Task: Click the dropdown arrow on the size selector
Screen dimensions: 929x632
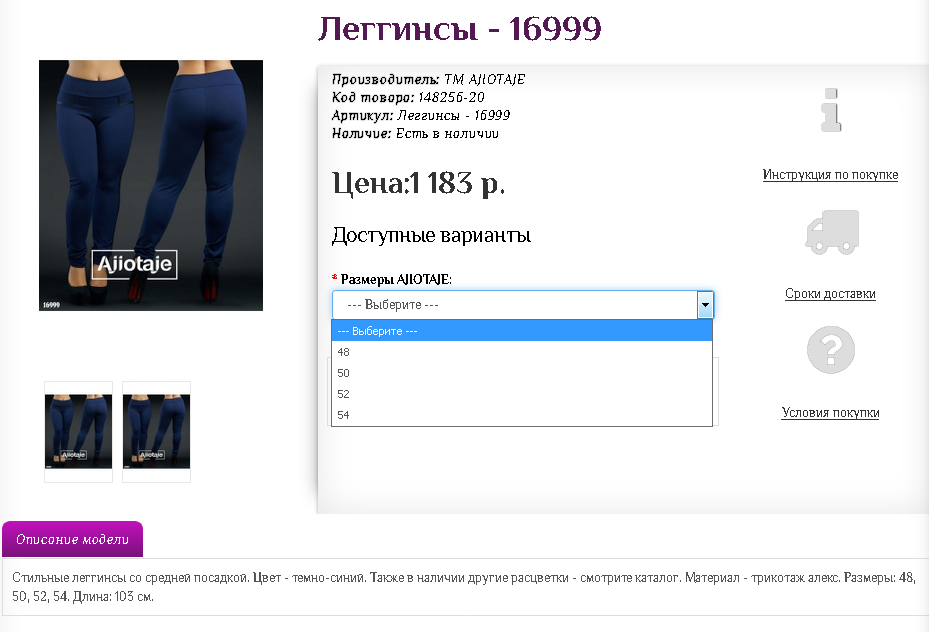Action: pyautogui.click(x=704, y=305)
